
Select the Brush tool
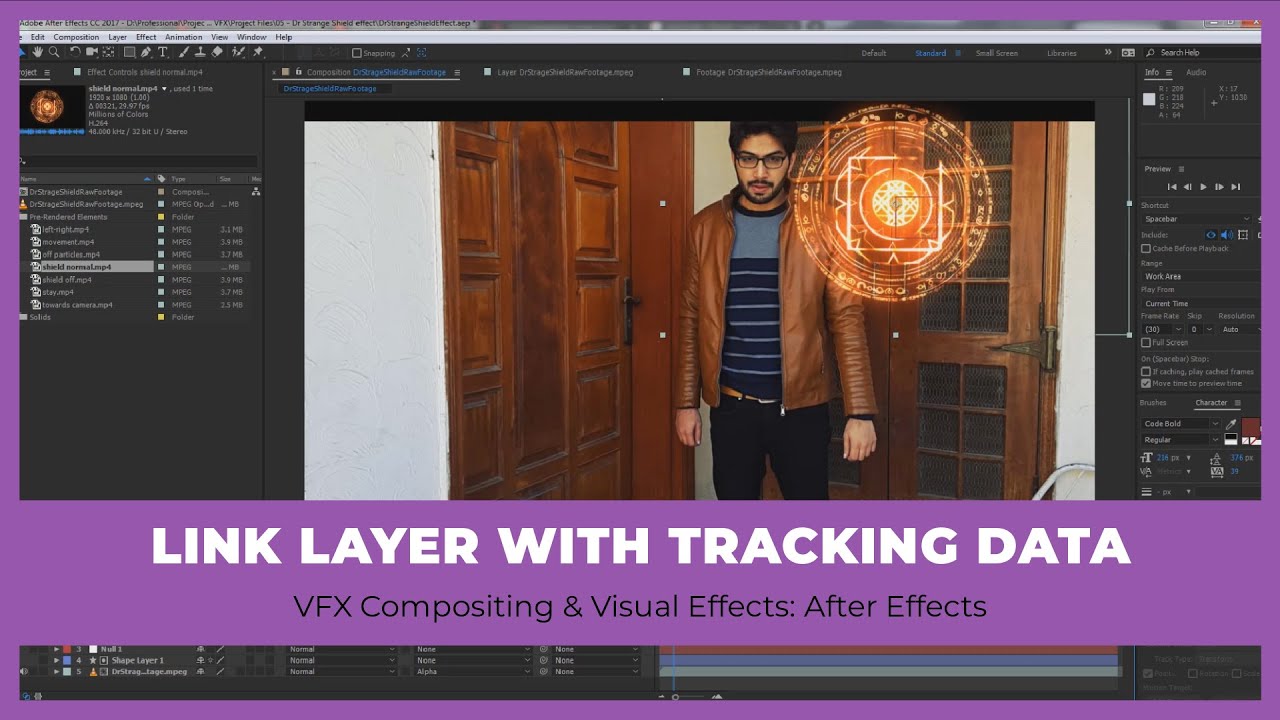click(183, 52)
